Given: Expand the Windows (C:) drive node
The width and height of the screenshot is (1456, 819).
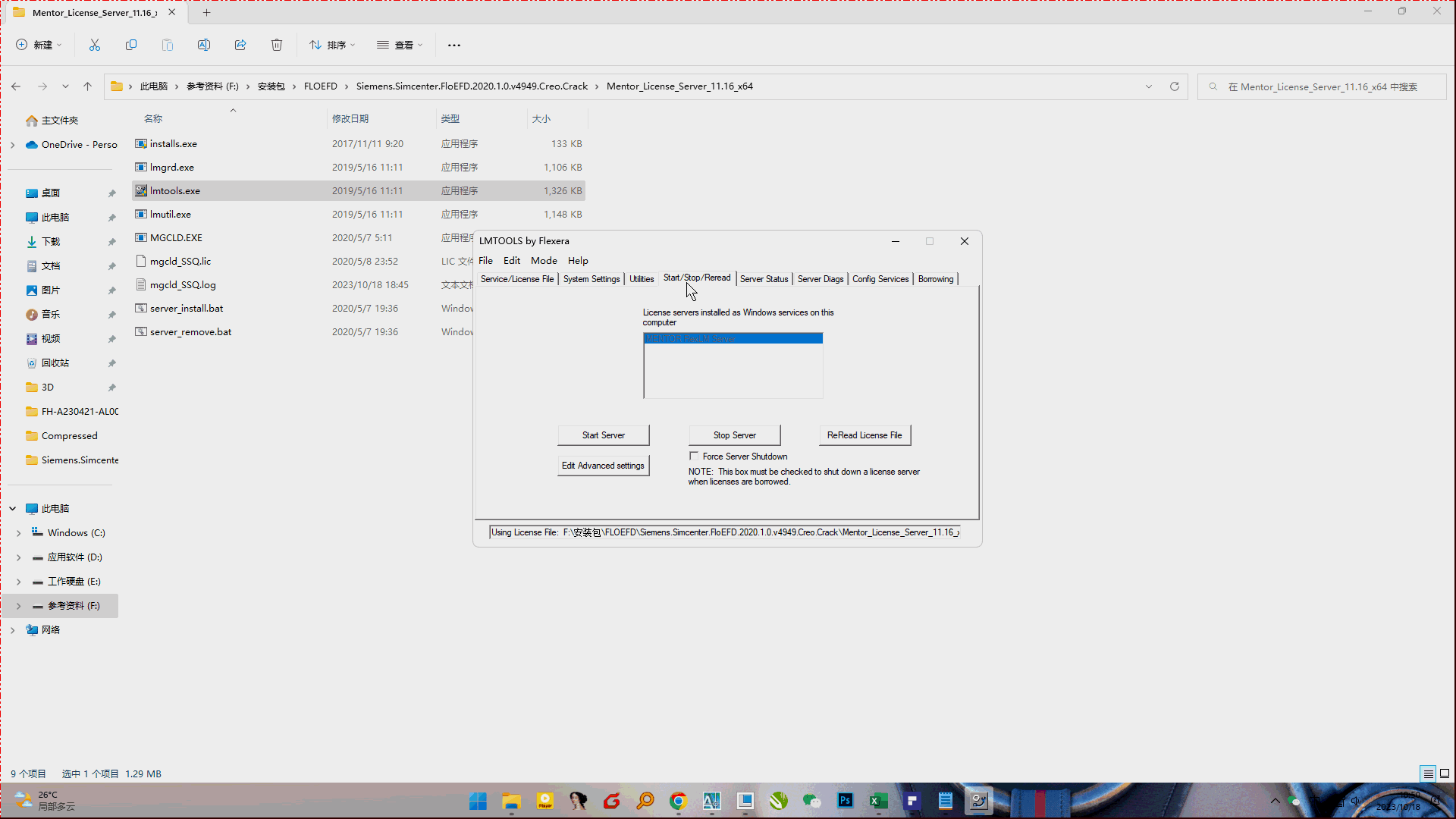Looking at the screenshot, I should click(19, 533).
